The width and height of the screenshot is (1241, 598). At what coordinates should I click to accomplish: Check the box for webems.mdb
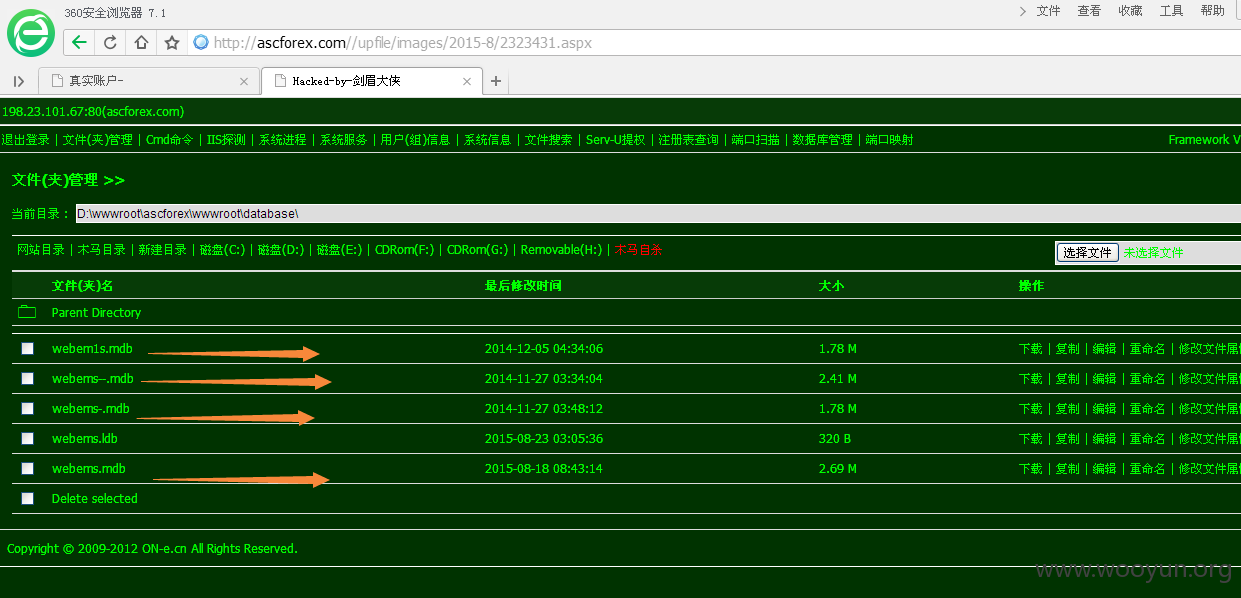28,468
